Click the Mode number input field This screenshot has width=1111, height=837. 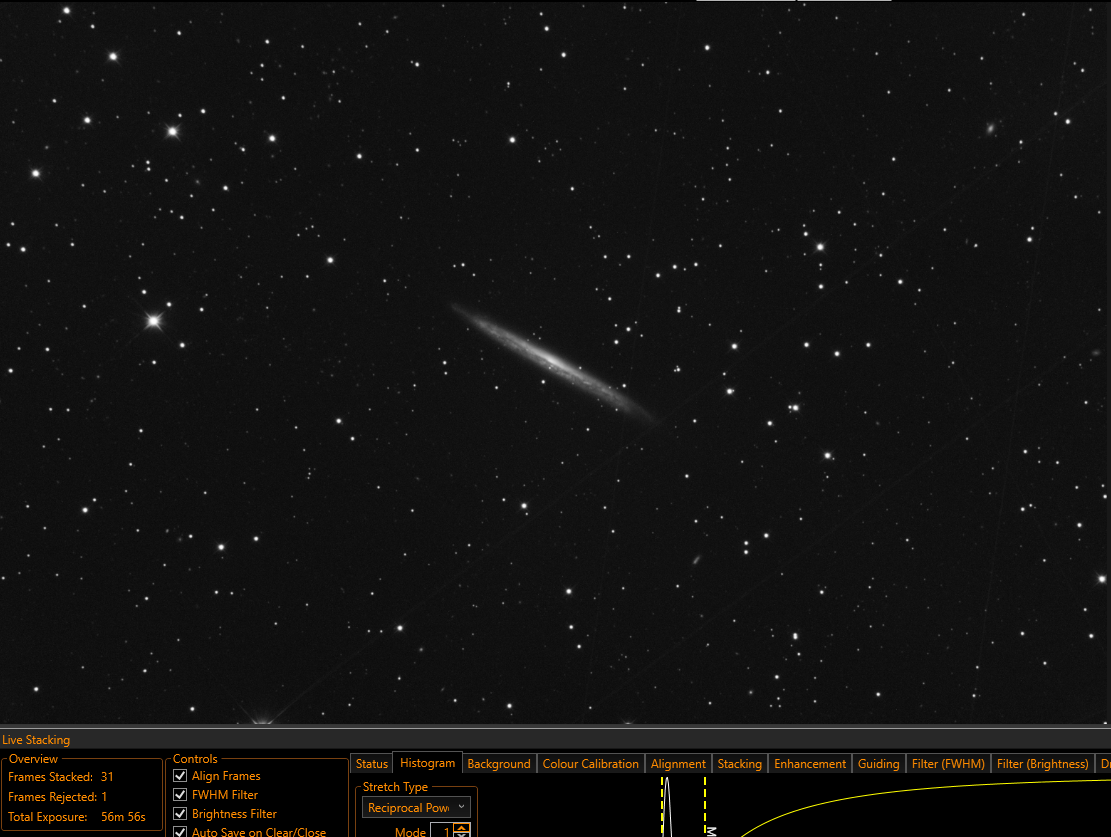442,831
